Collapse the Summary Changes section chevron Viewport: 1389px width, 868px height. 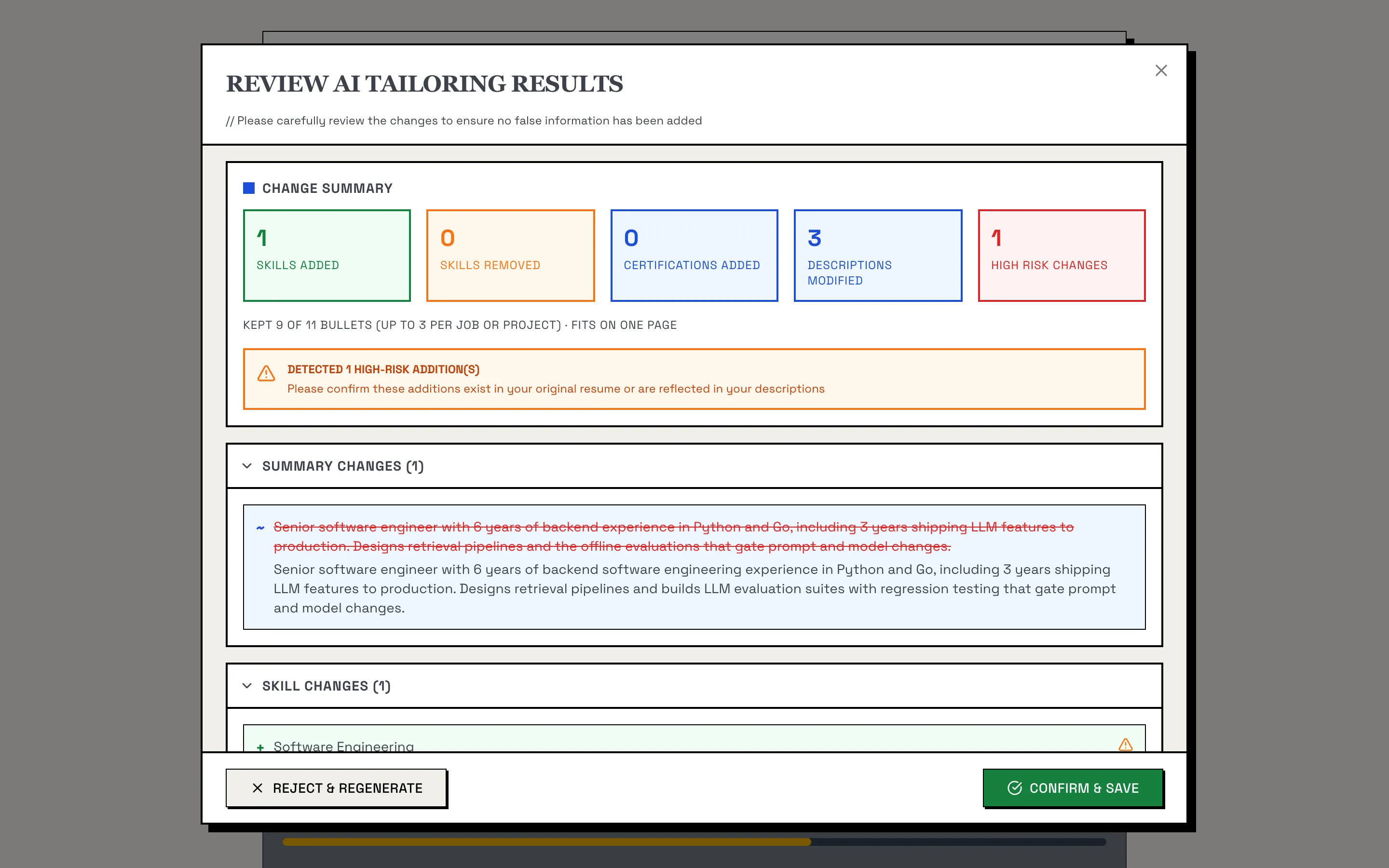pos(247,465)
